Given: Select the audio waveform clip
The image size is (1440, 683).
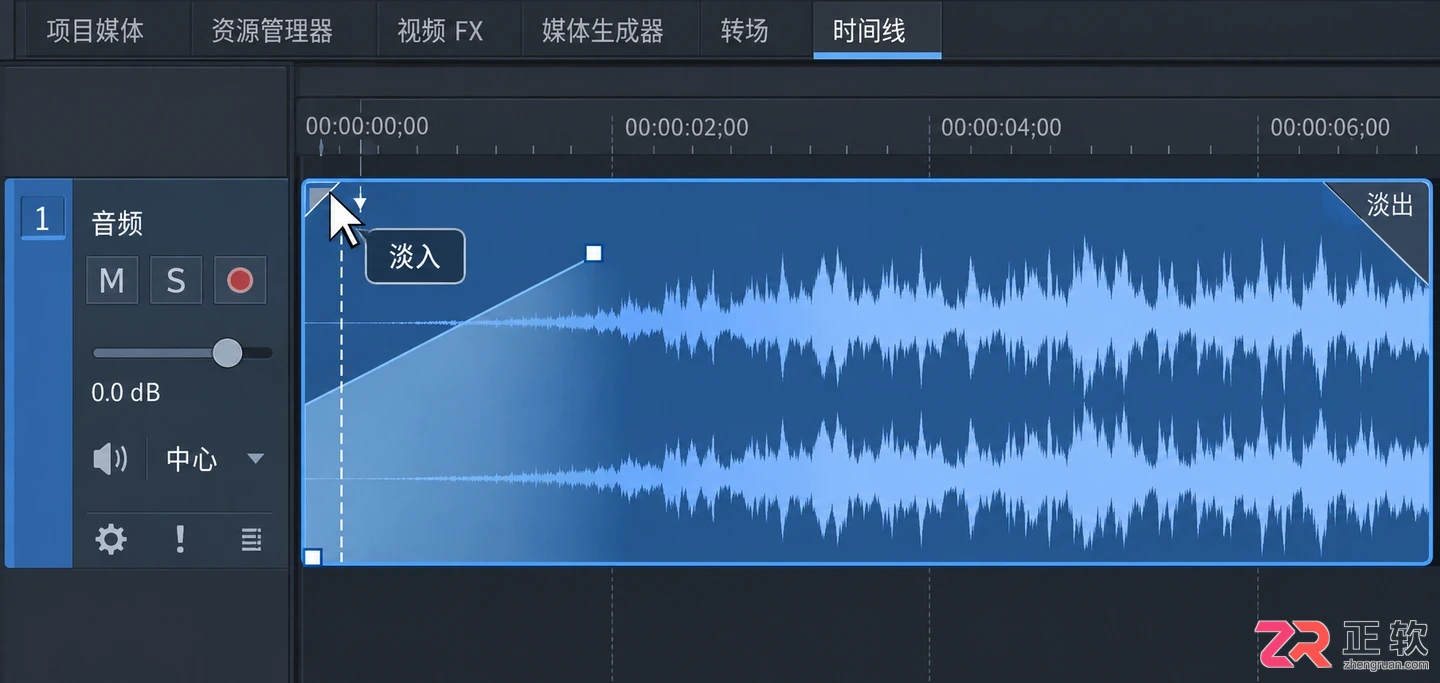Looking at the screenshot, I should coord(867,372).
